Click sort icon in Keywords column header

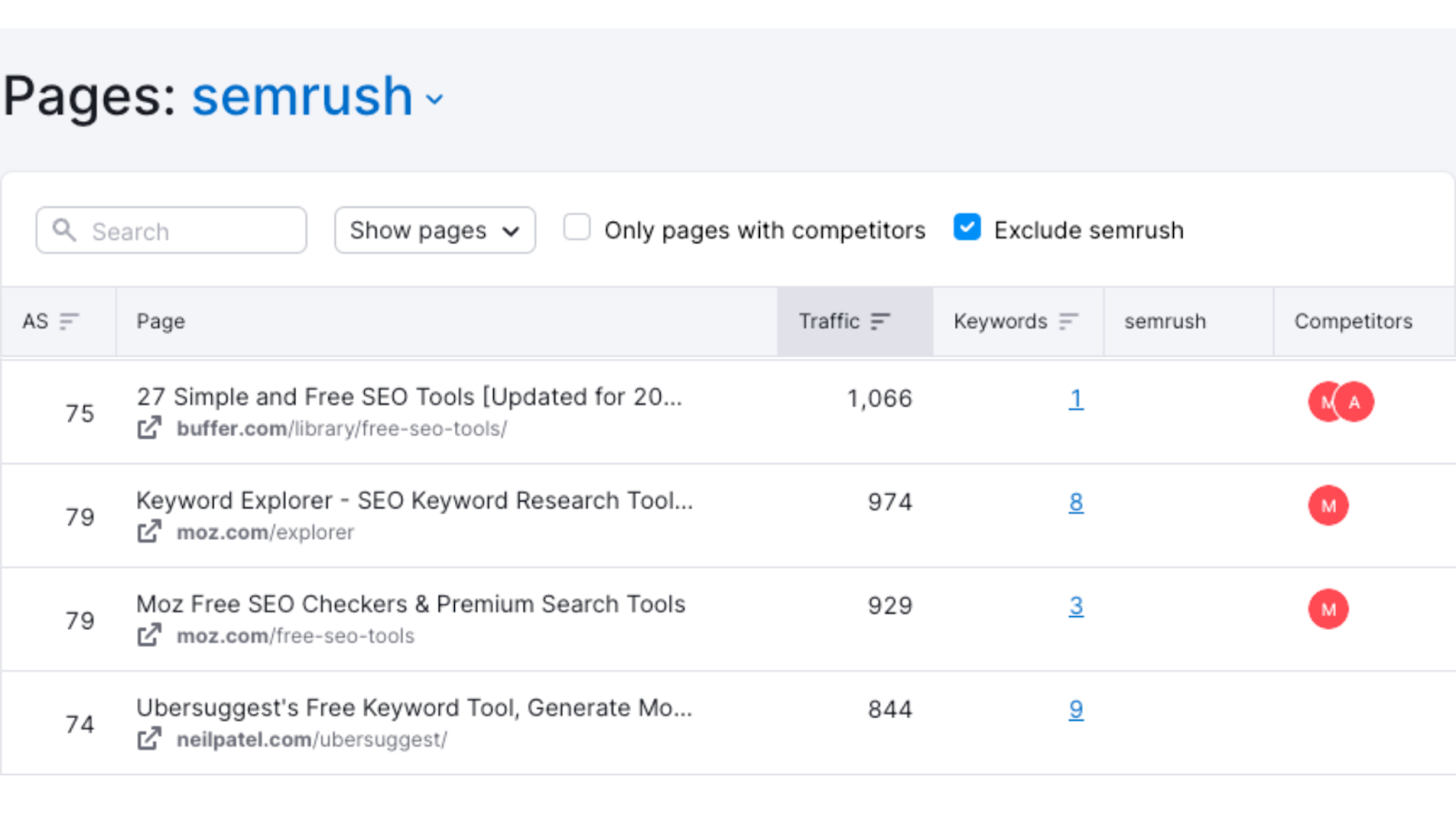(1068, 321)
